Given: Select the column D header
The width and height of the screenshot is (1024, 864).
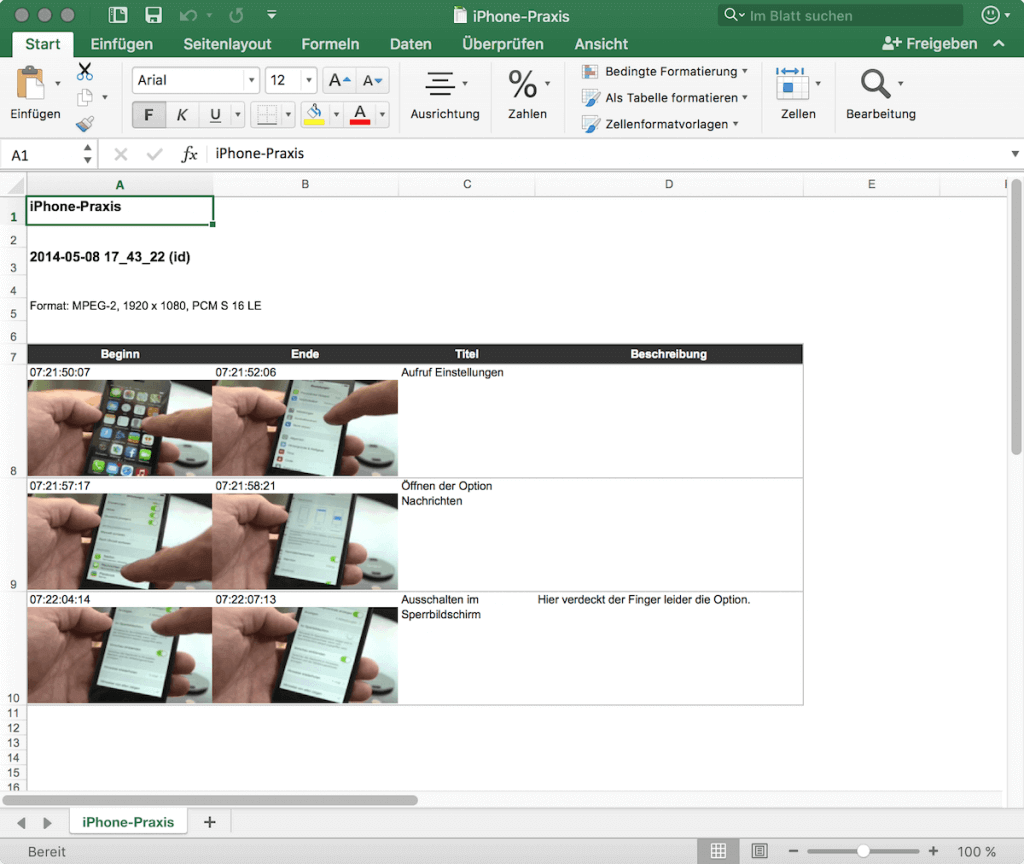Looking at the screenshot, I should tap(669, 184).
